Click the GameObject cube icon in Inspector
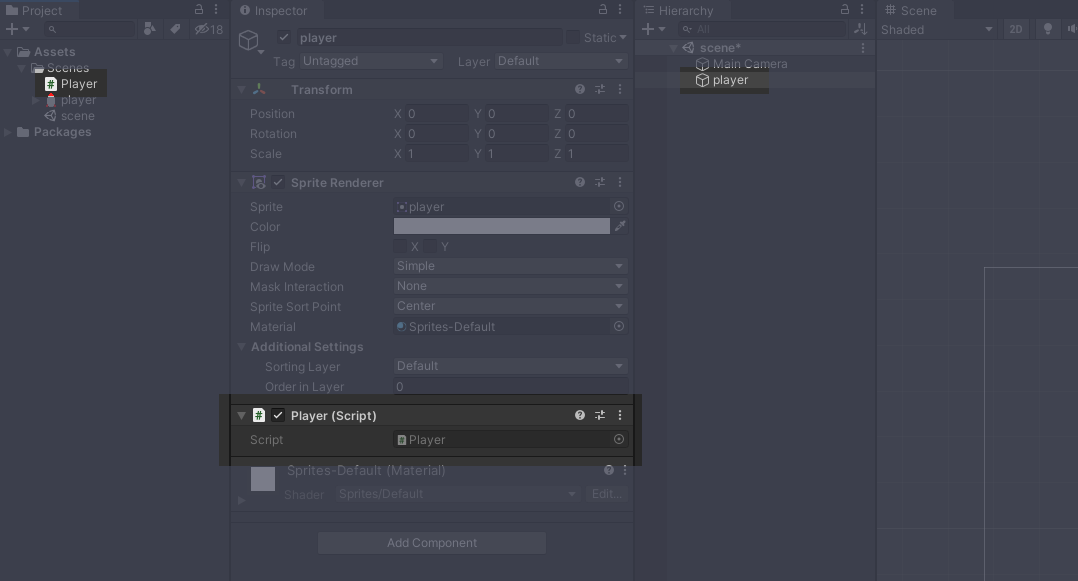The height and width of the screenshot is (581, 1078). point(248,41)
